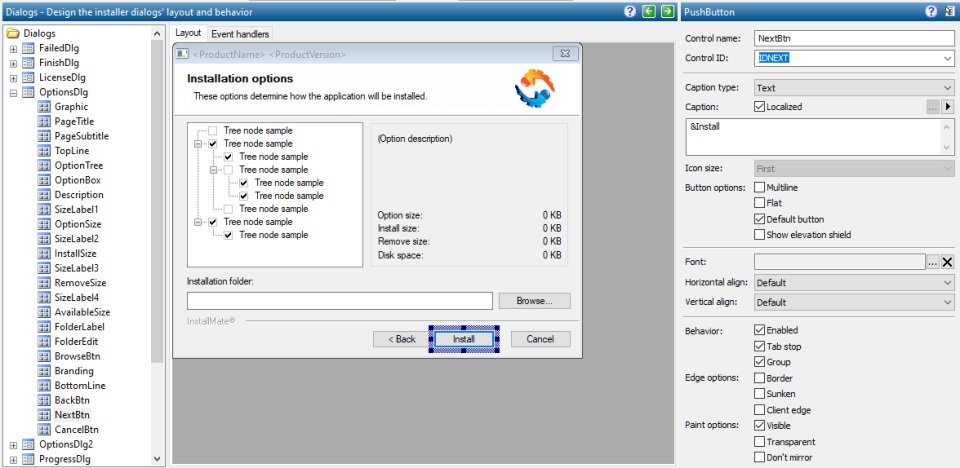Screen dimensions: 960x468
Task: Click the help icon in Dialogs header
Action: [629, 12]
